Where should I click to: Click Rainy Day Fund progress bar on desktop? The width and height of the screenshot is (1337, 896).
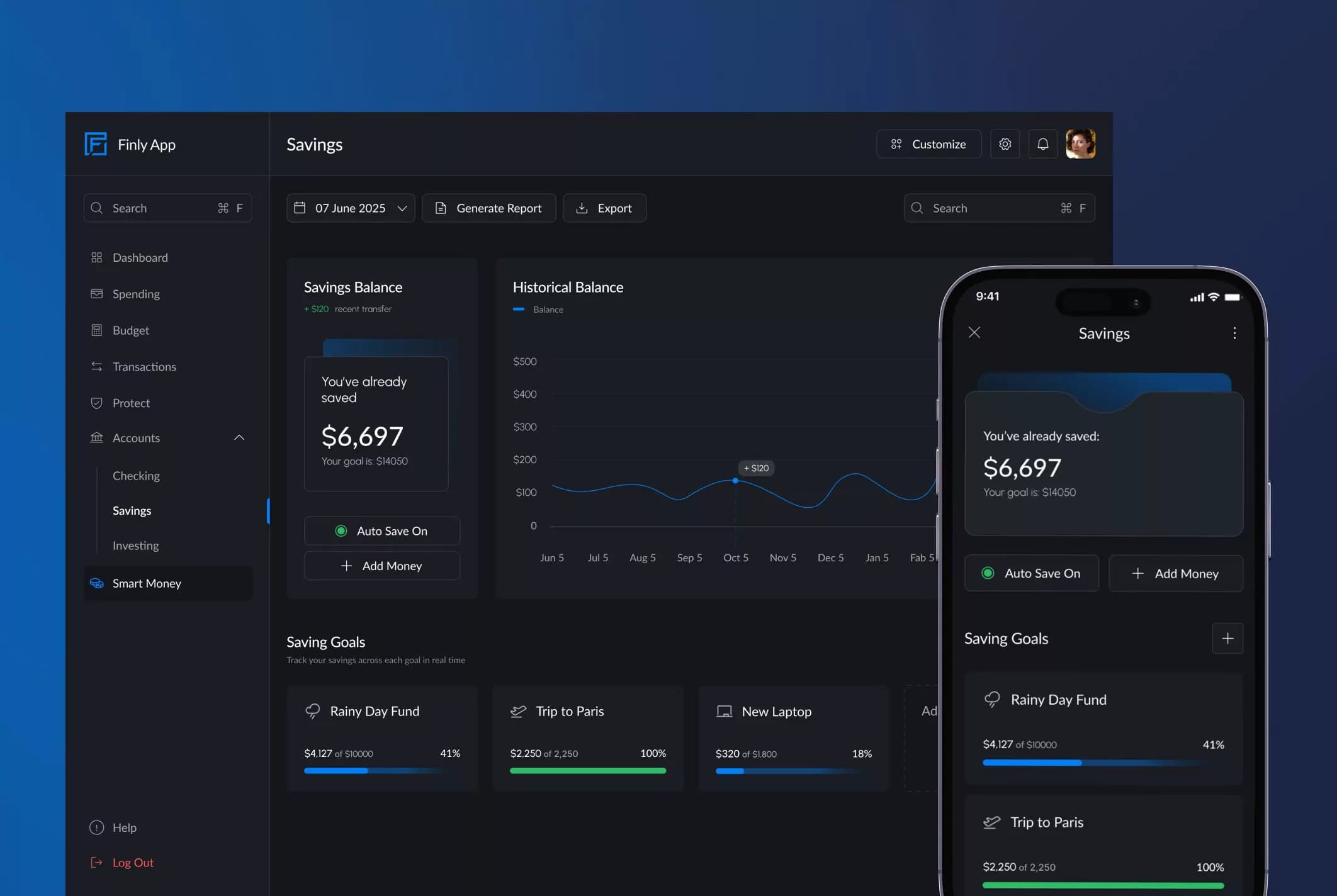coord(382,771)
